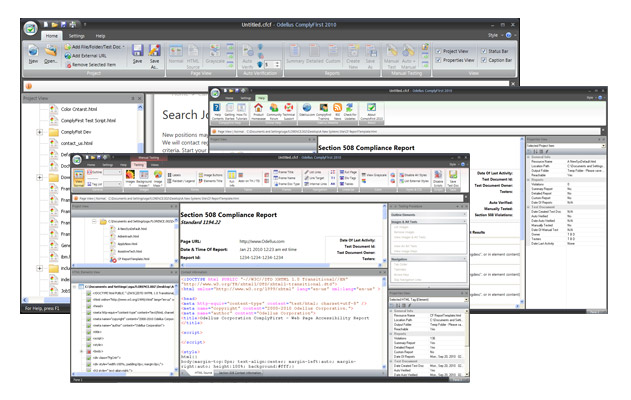Select the Testing tab in the front window

(x=138, y=165)
